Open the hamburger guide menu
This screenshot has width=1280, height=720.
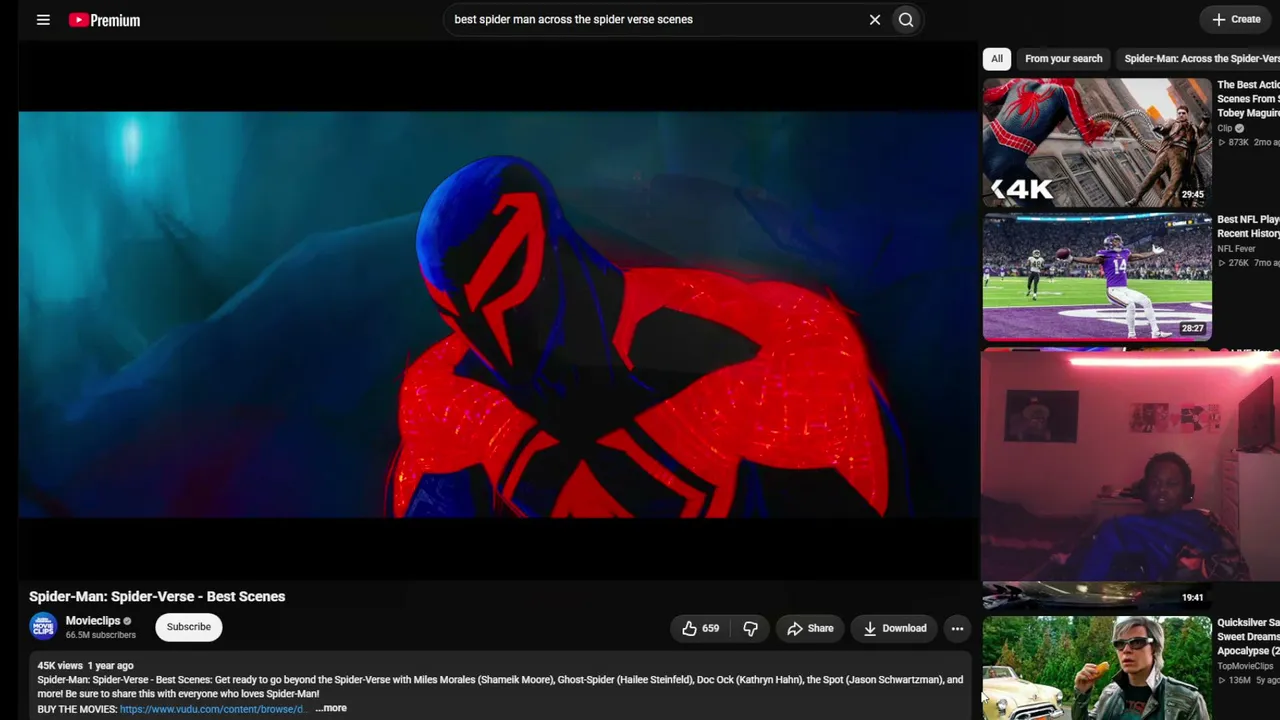coord(43,20)
